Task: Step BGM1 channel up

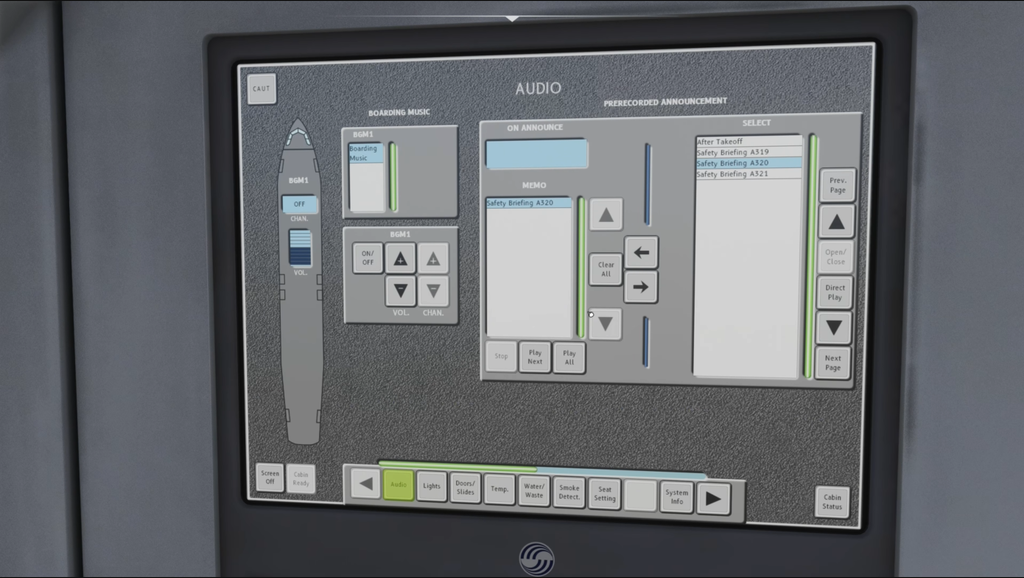Action: coord(433,259)
